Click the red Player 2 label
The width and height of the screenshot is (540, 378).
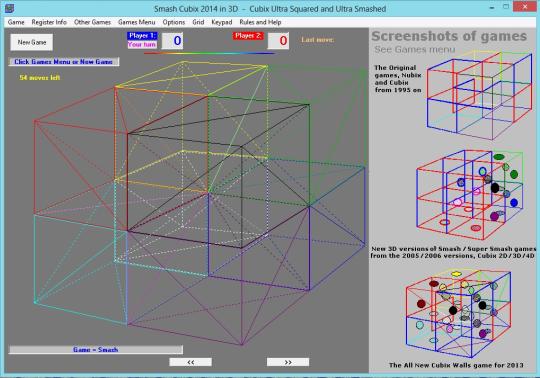pyautogui.click(x=248, y=35)
